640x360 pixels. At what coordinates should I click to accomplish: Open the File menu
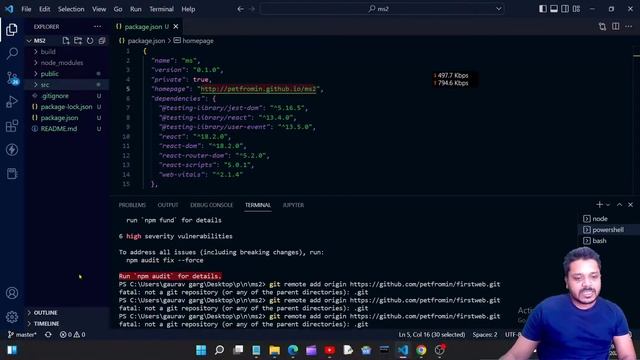click(26, 9)
